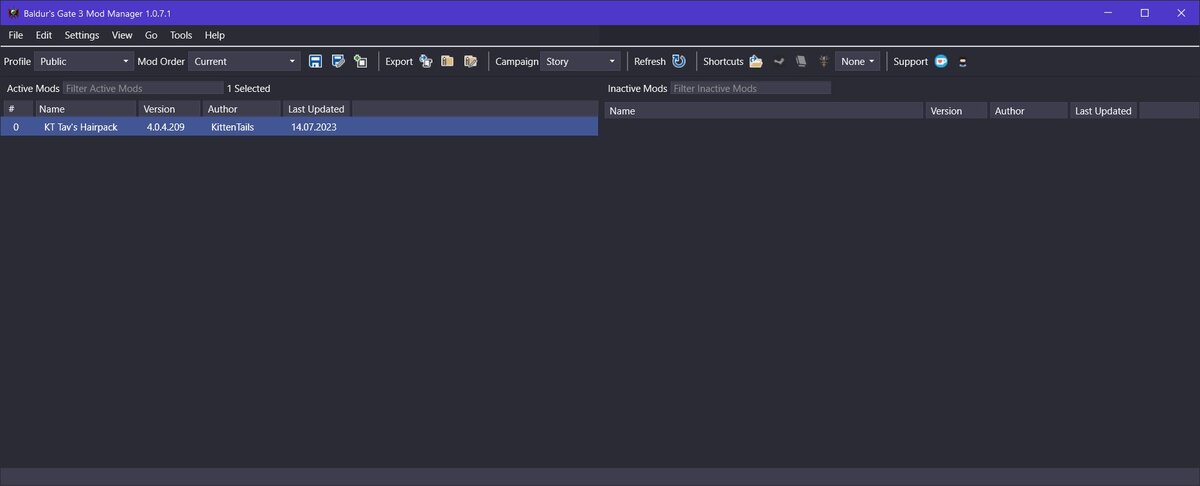Click the blue floppy disk save order icon
Viewport: 1200px width, 486px height.
(315, 61)
